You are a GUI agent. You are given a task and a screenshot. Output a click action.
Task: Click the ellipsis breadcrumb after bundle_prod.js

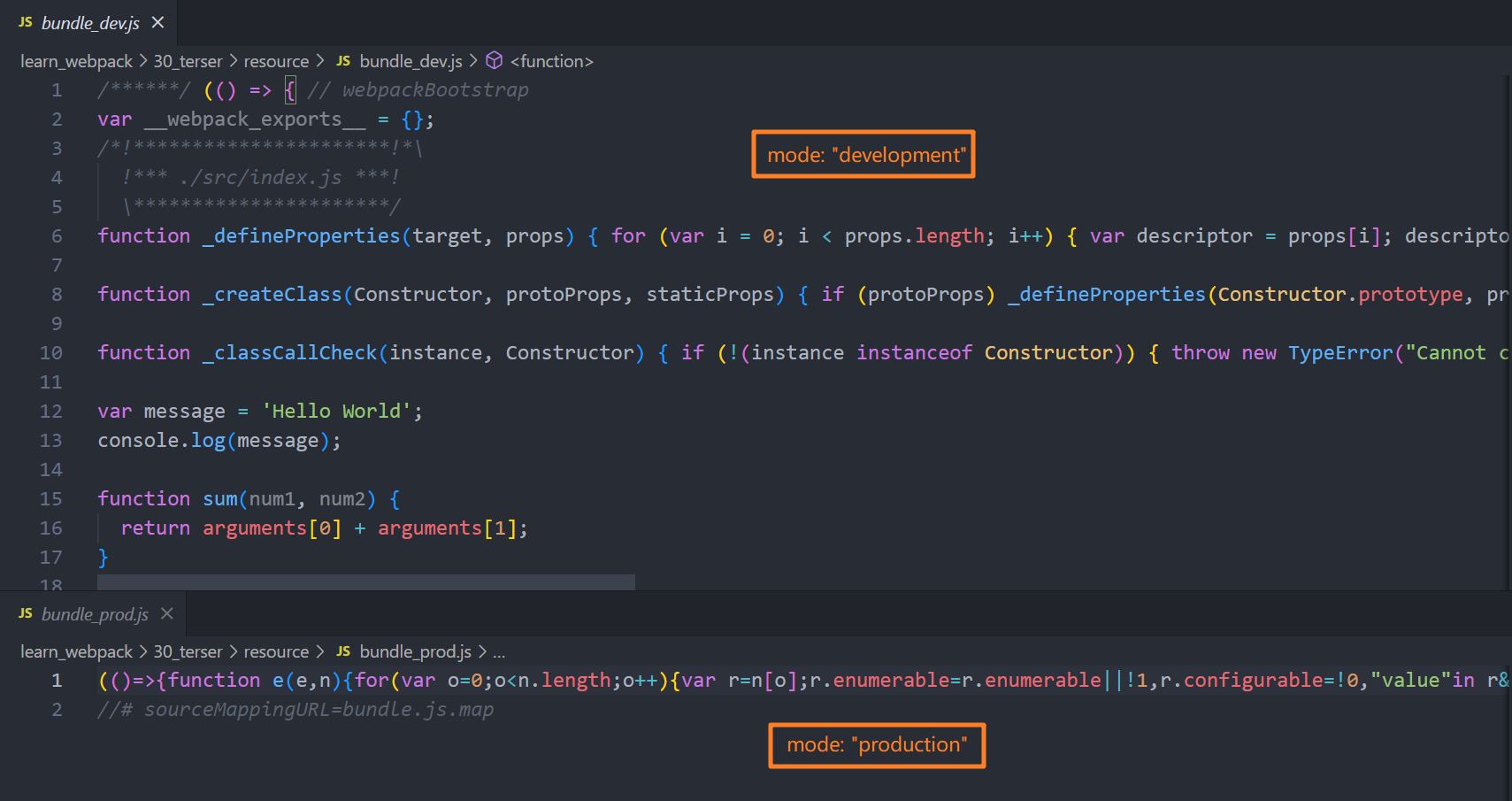point(499,652)
